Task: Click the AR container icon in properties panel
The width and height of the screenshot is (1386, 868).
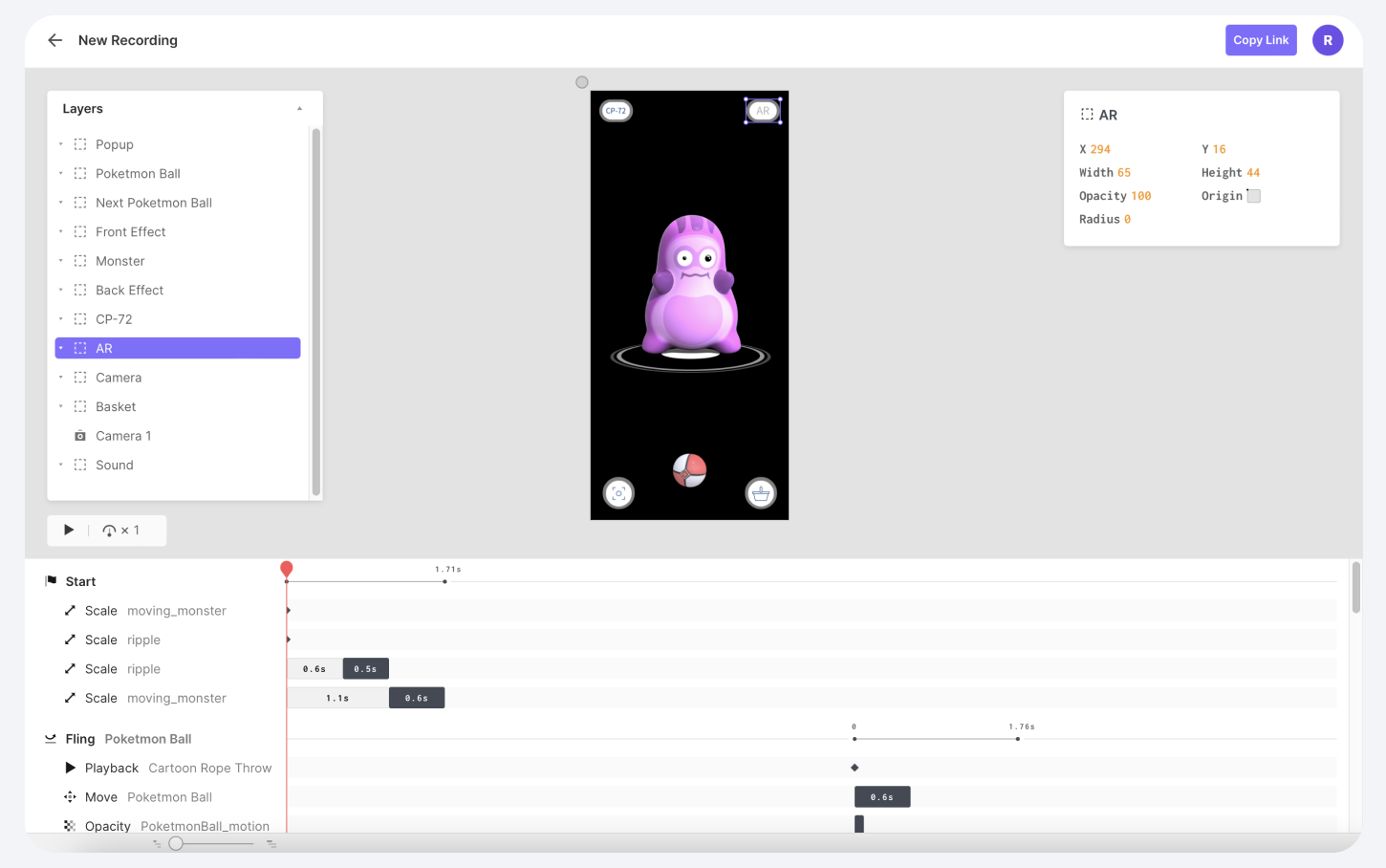Action: point(1087,115)
